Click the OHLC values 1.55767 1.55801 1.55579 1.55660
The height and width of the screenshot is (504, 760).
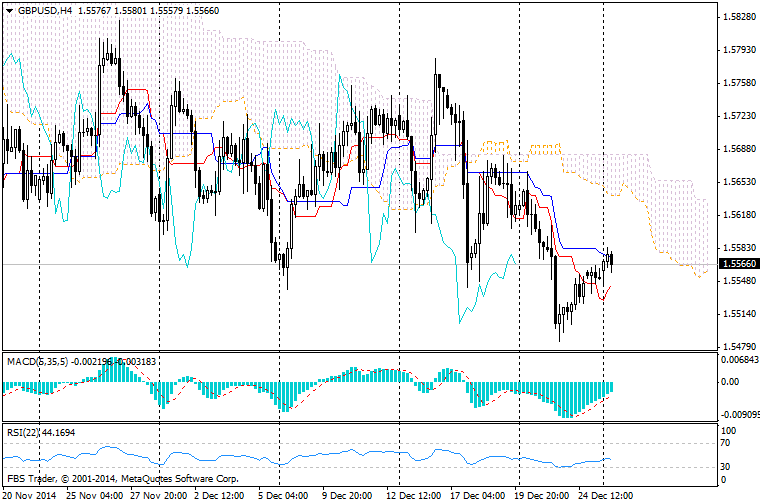(x=148, y=11)
